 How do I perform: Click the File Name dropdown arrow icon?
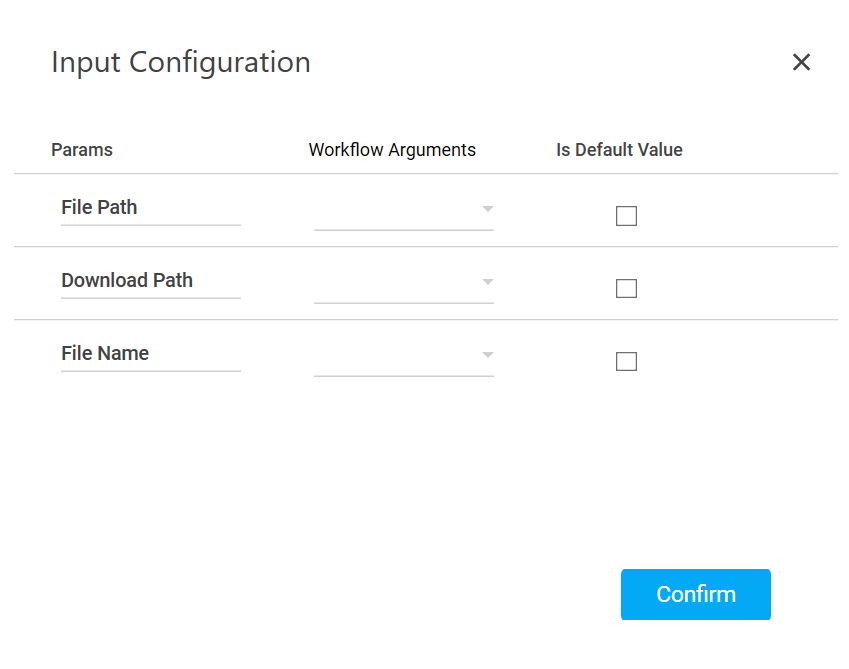pyautogui.click(x=487, y=355)
